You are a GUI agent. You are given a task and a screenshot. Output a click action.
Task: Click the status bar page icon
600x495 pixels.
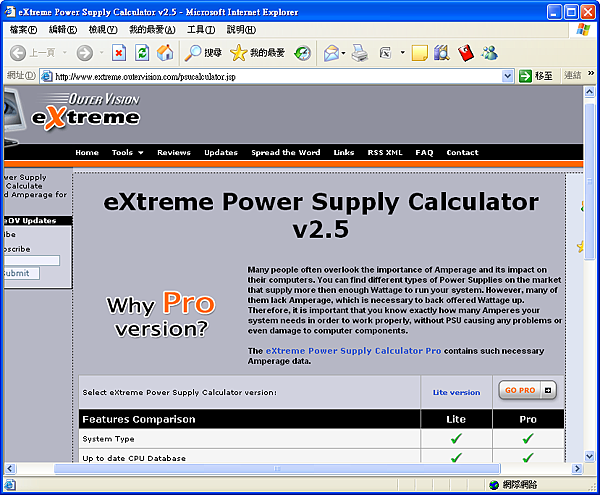(10, 485)
